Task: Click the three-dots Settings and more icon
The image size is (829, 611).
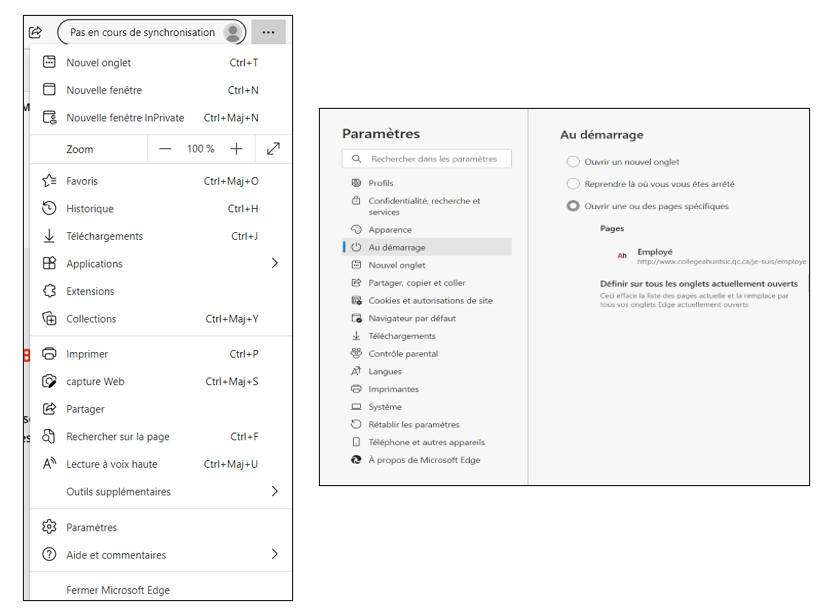Action: click(268, 32)
